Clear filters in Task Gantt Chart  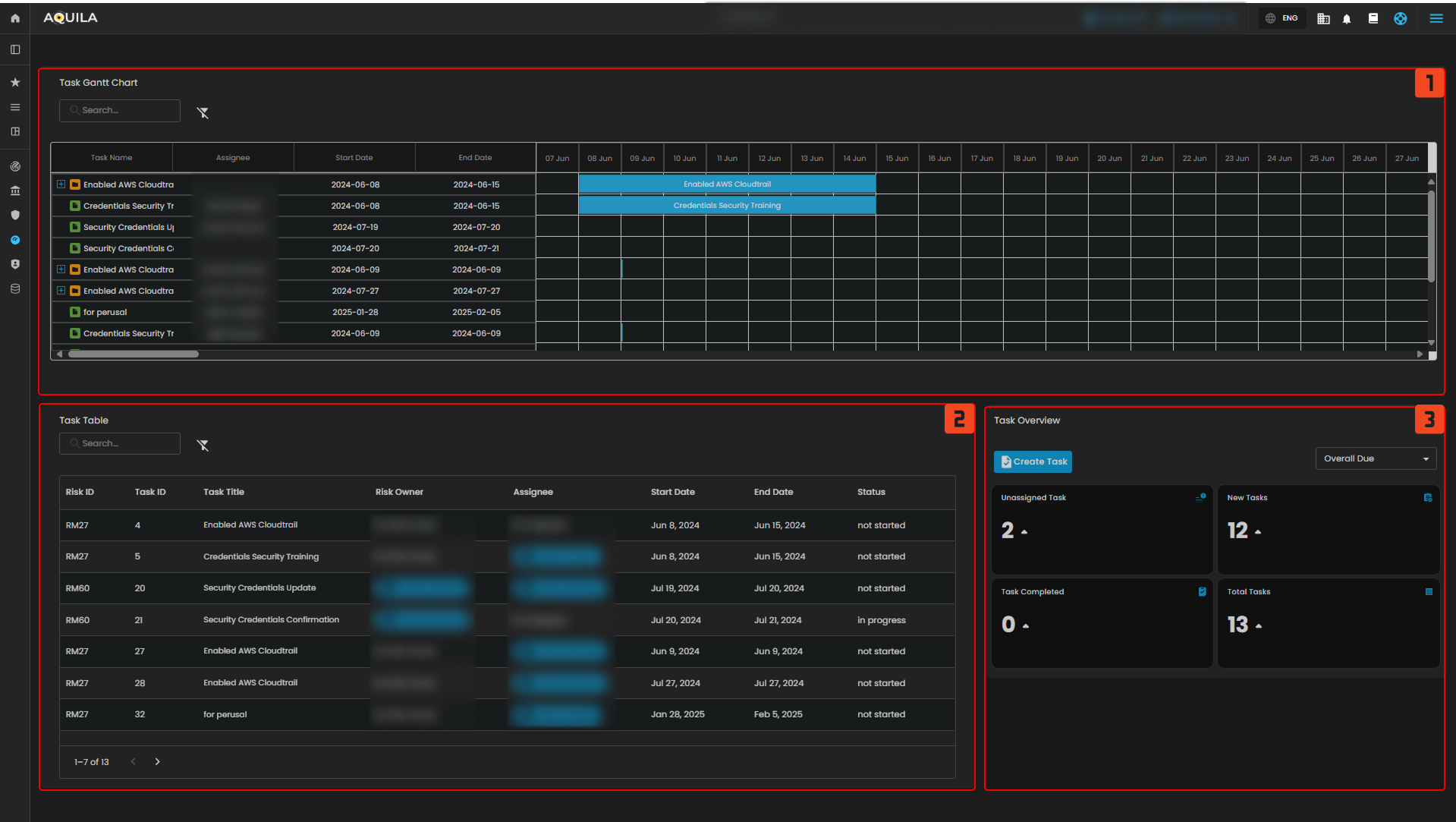[203, 112]
